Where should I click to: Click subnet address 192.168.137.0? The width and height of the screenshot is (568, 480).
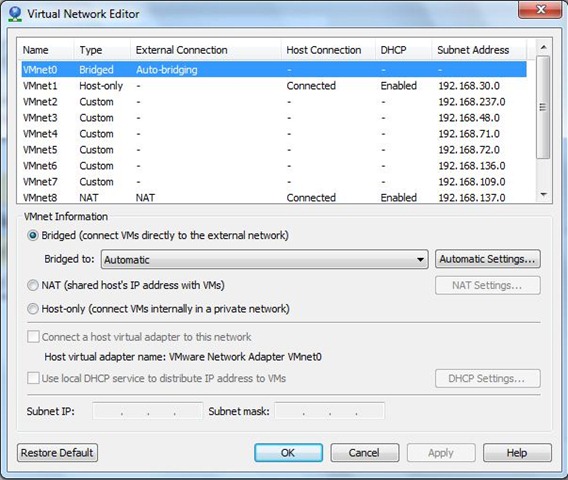[x=472, y=198]
